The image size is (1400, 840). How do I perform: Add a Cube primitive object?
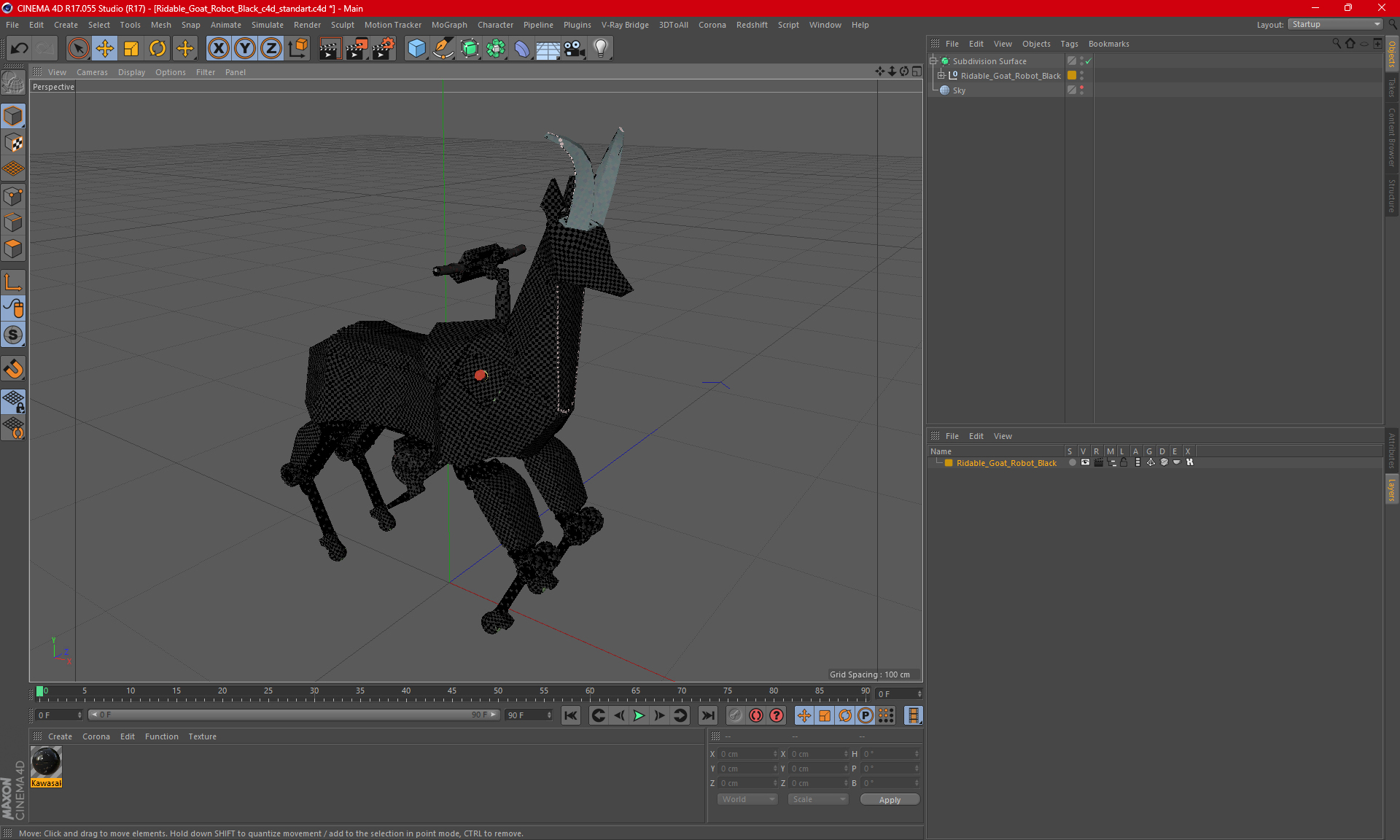click(x=416, y=49)
